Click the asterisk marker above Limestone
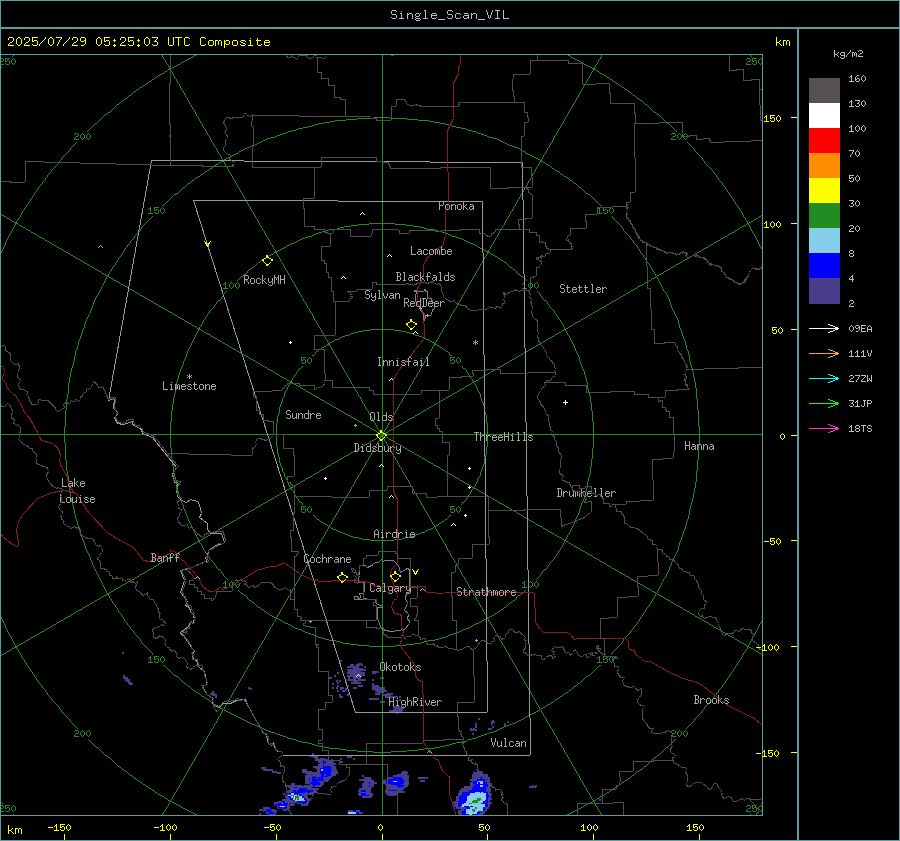This screenshot has height=841, width=900. click(x=189, y=377)
